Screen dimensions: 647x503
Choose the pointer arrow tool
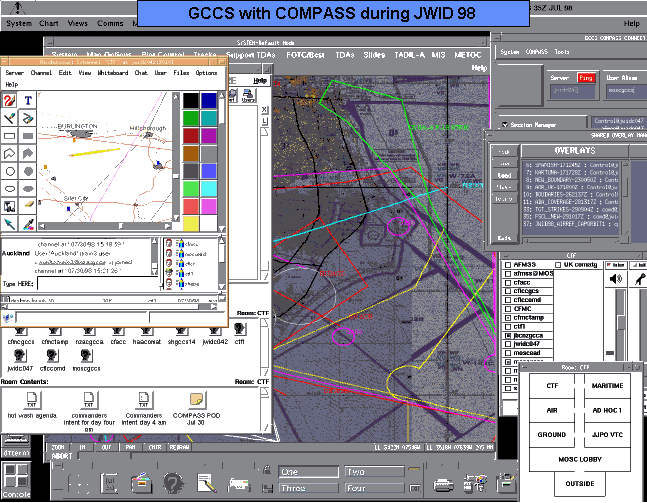click(9, 224)
